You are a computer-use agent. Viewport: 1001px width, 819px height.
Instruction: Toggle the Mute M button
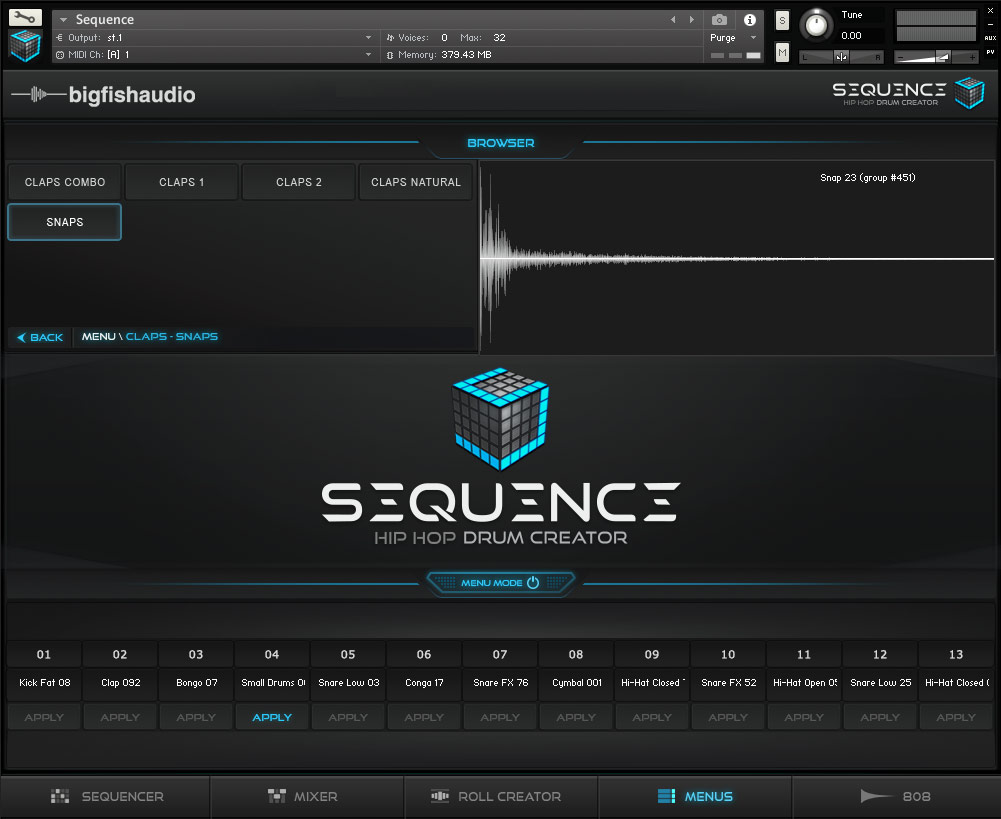click(x=782, y=52)
